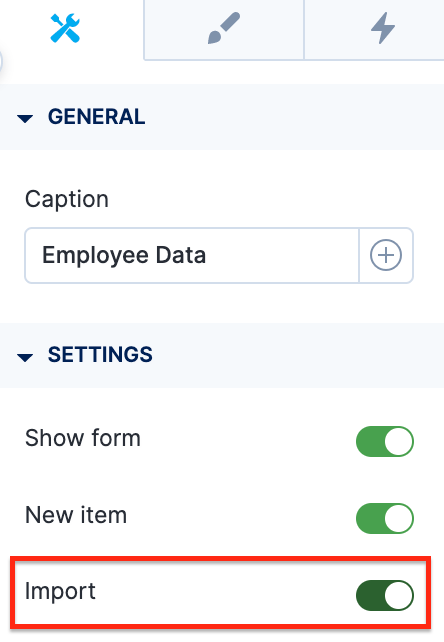Click the New item label
Viewport: 444px width, 642px height.
76,515
